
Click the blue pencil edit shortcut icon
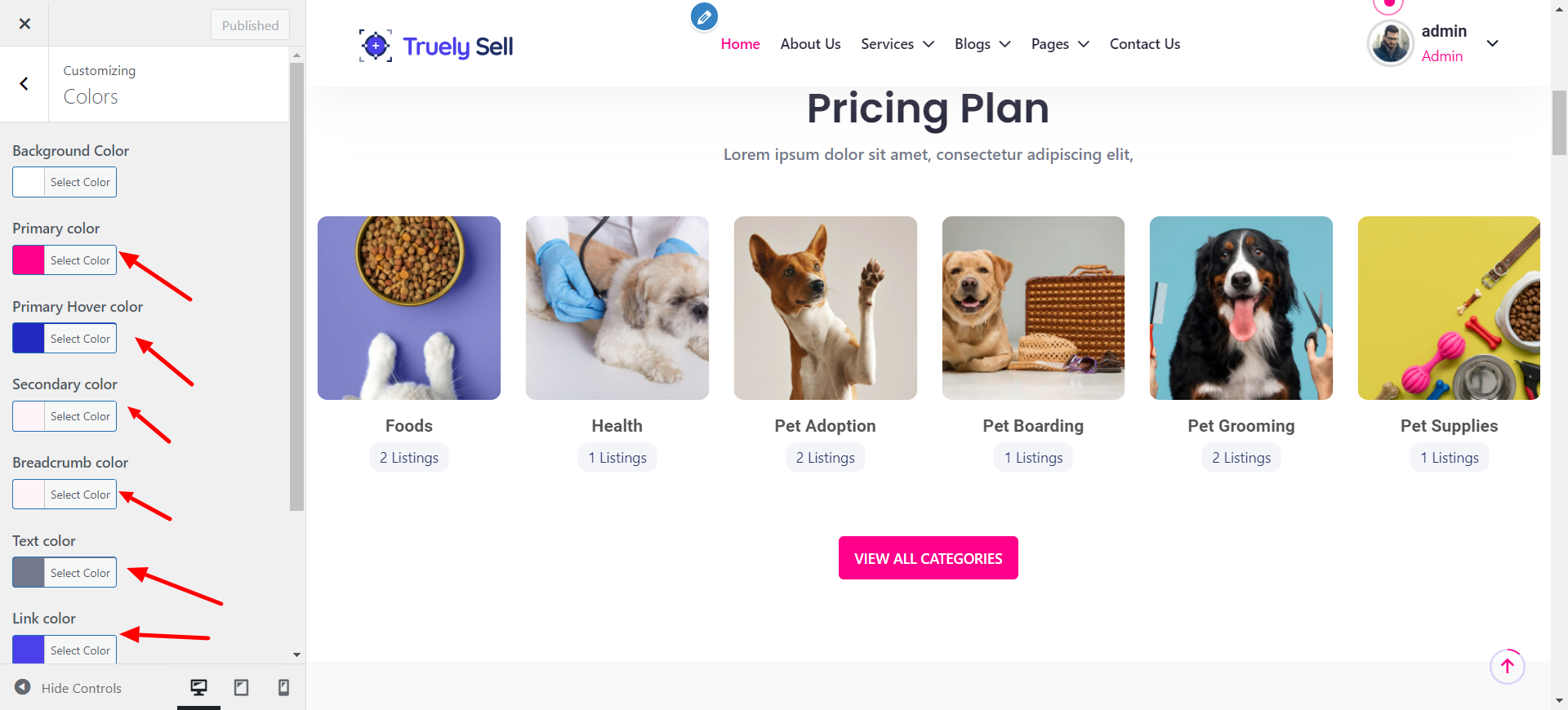(x=704, y=16)
